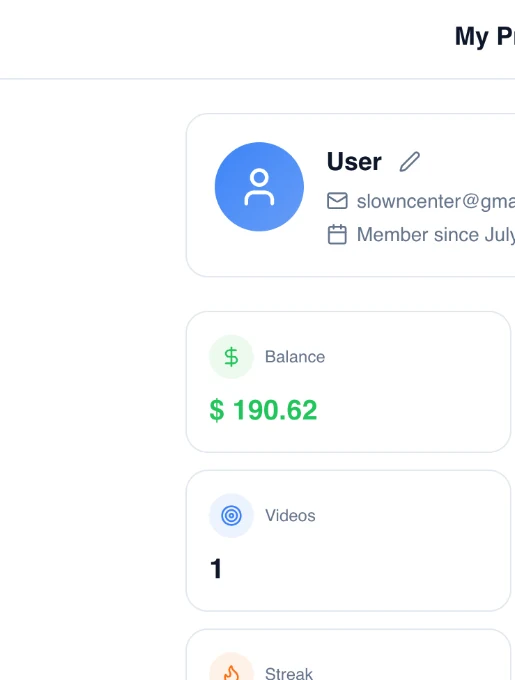The image size is (515, 680).
Task: Click the $ 190.62 balance amount
Action: coord(263,410)
